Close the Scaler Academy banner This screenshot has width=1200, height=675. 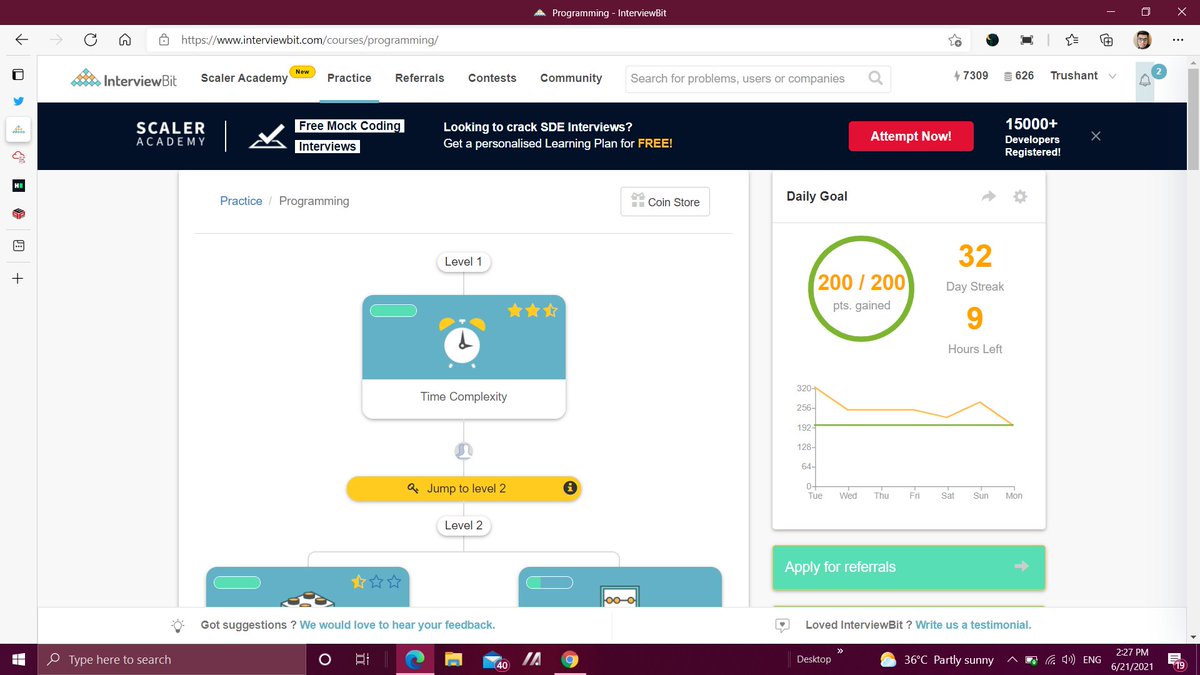[1096, 136]
